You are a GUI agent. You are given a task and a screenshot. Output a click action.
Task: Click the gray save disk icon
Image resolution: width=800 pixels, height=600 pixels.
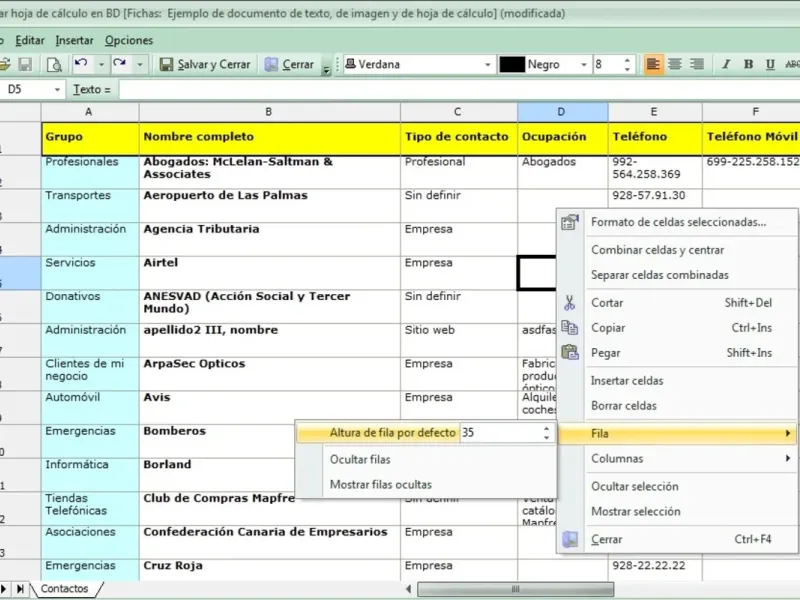coord(25,64)
